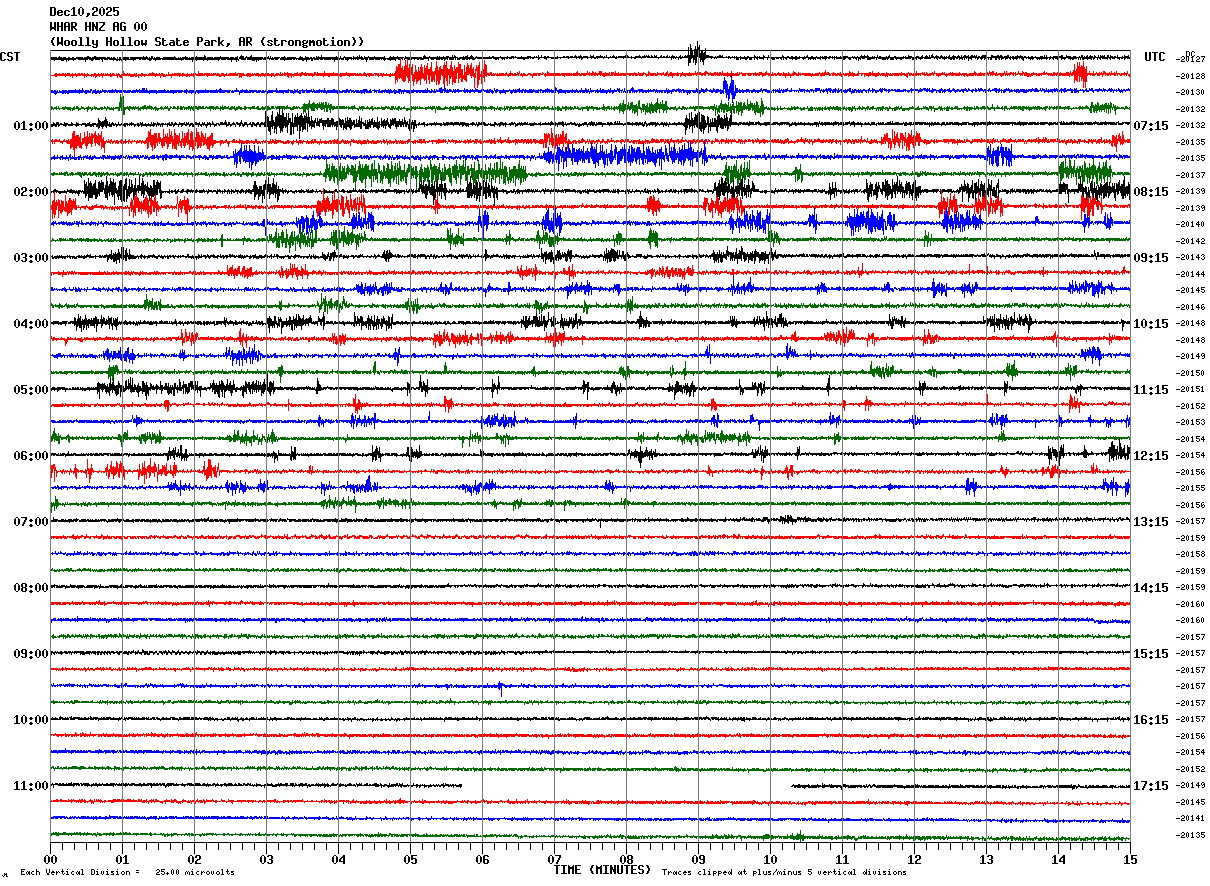Click the 08:15 UTC time label
Screen dimensions: 1210x886
[1151, 192]
